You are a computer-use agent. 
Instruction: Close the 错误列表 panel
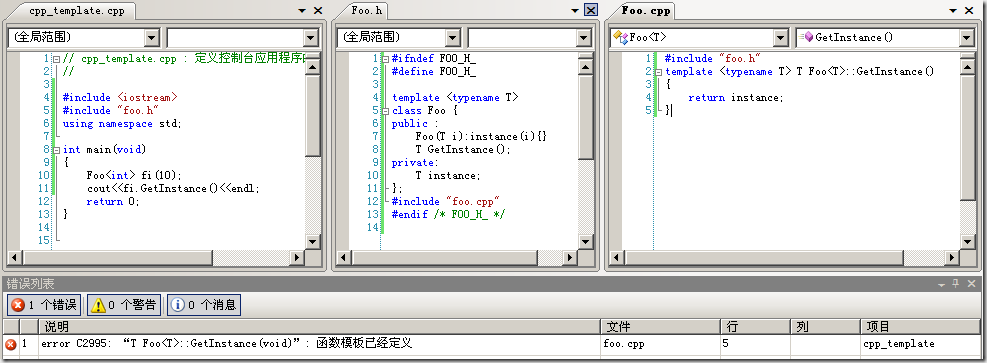(x=972, y=285)
